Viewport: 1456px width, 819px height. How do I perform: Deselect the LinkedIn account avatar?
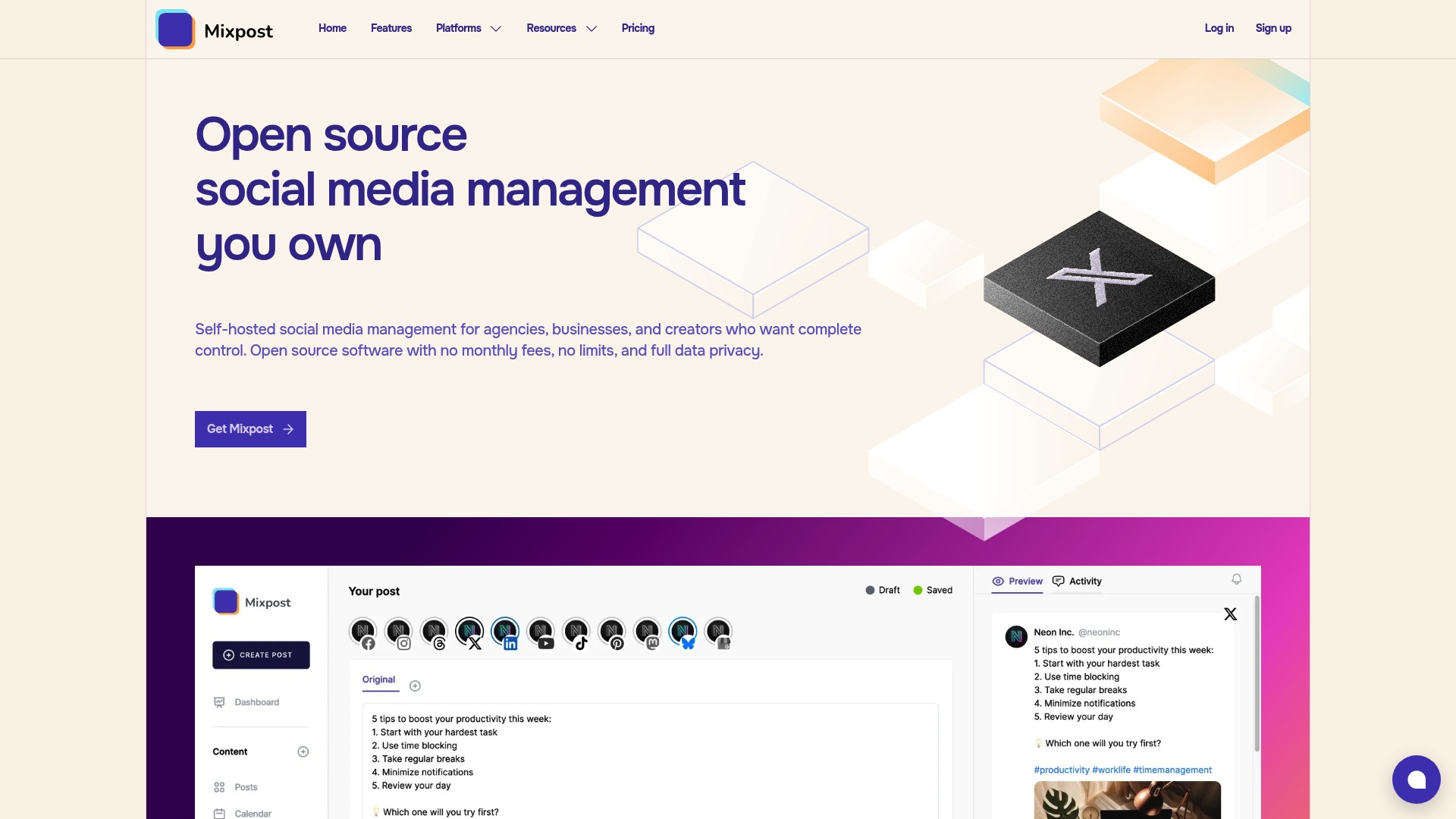coord(505,632)
